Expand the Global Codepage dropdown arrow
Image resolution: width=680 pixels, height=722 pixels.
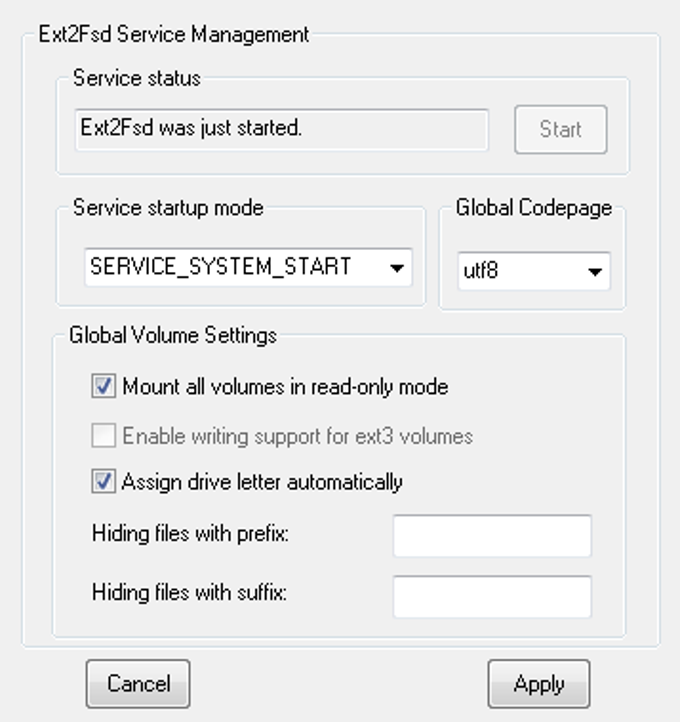click(x=595, y=271)
